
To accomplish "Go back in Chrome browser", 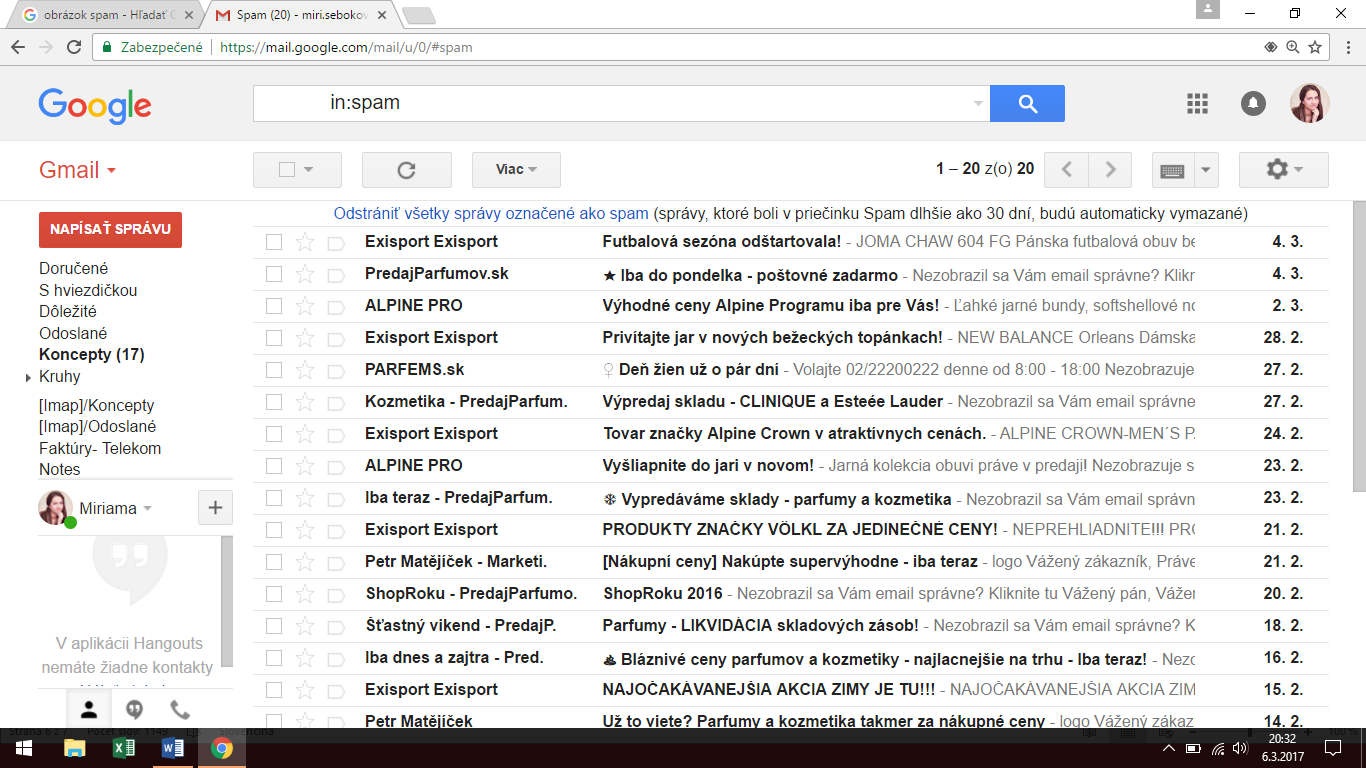I will coord(18,47).
